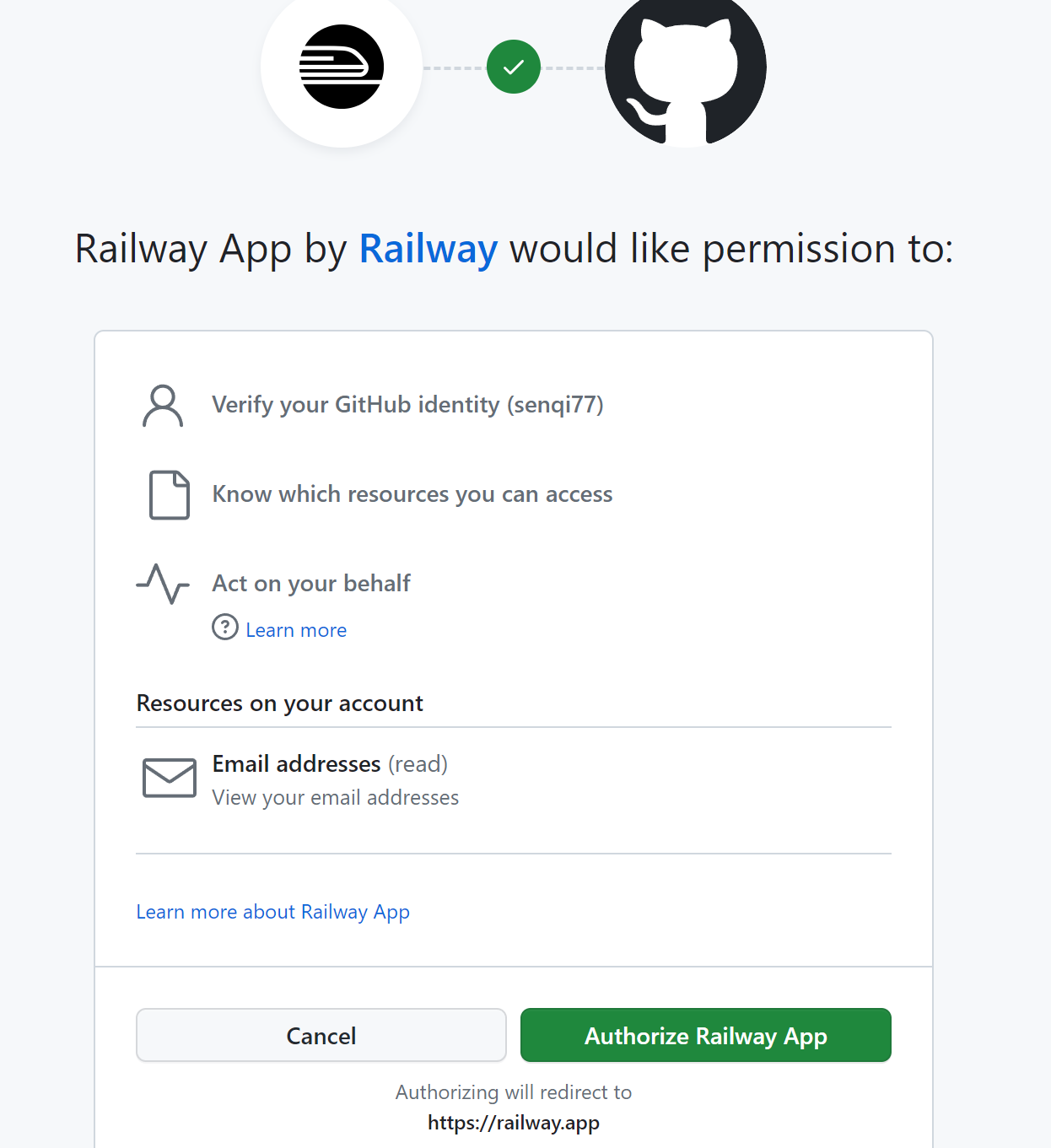Click the activity pulse icon beside Act on your behalf
Screen dimensions: 1051x1148
(163, 584)
